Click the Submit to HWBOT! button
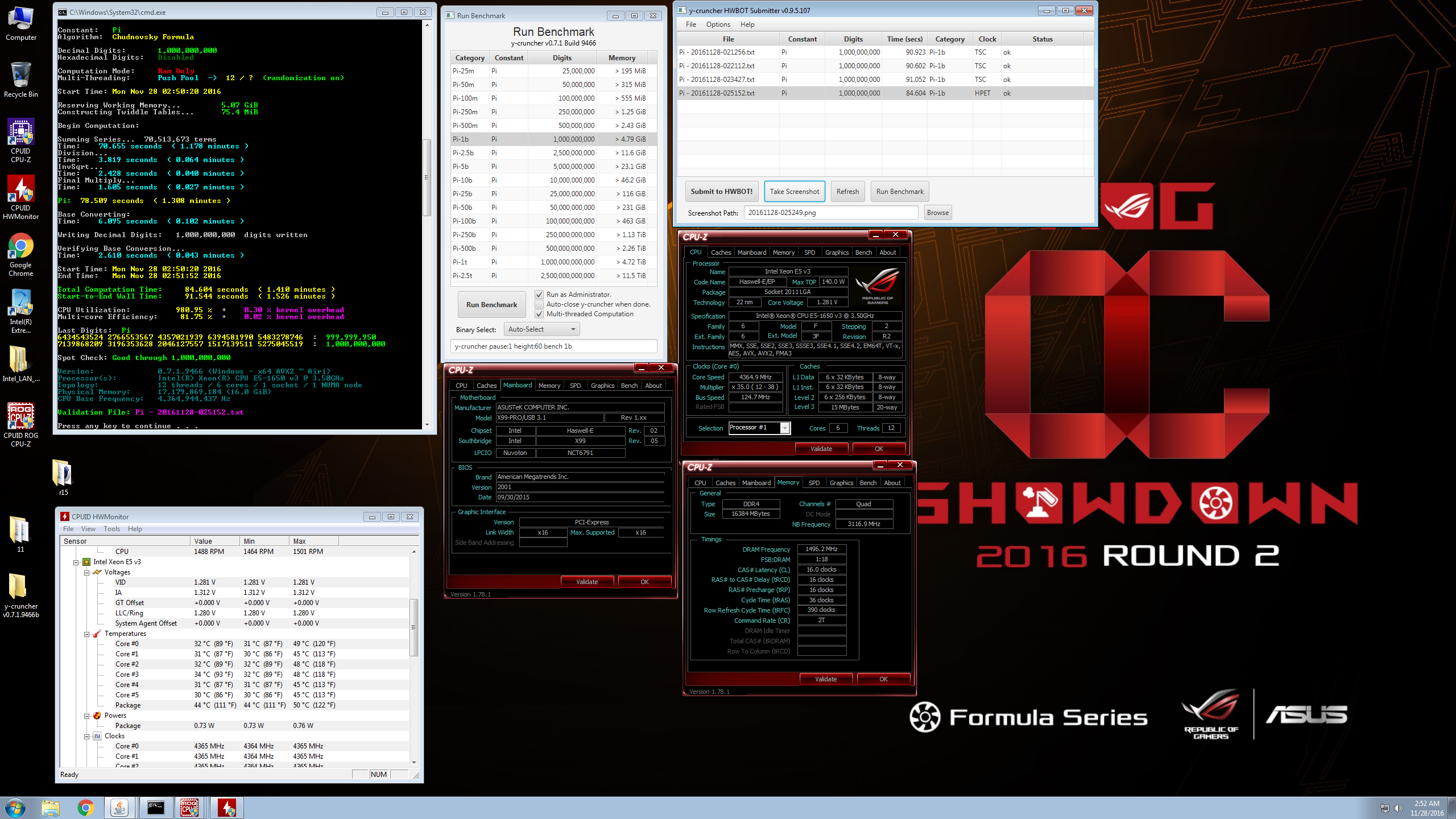Screen dimensions: 1456x819 click(721, 192)
